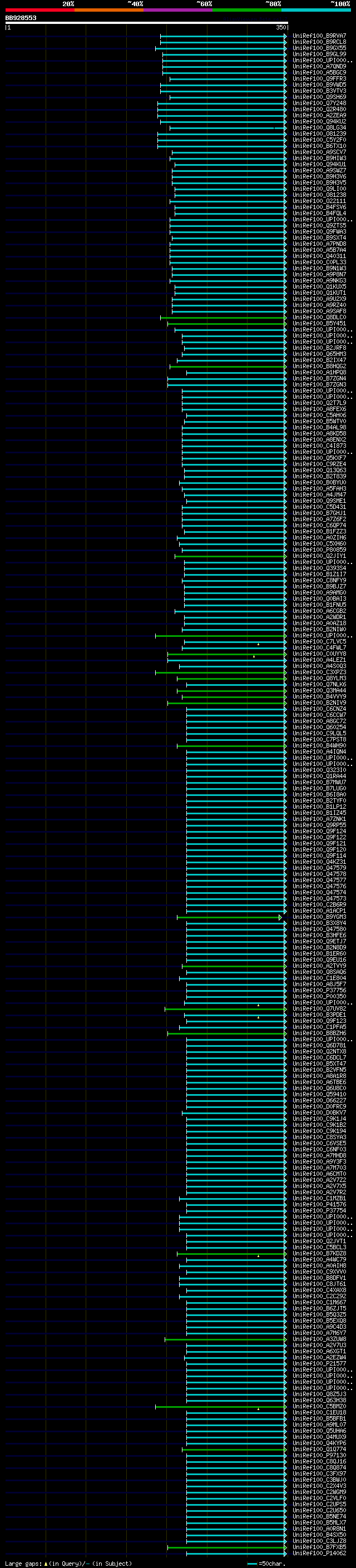Select hit label UniRef100_B9N1W3
Image resolution: width=356 pixels, height=1568 pixels.
pos(319,269)
